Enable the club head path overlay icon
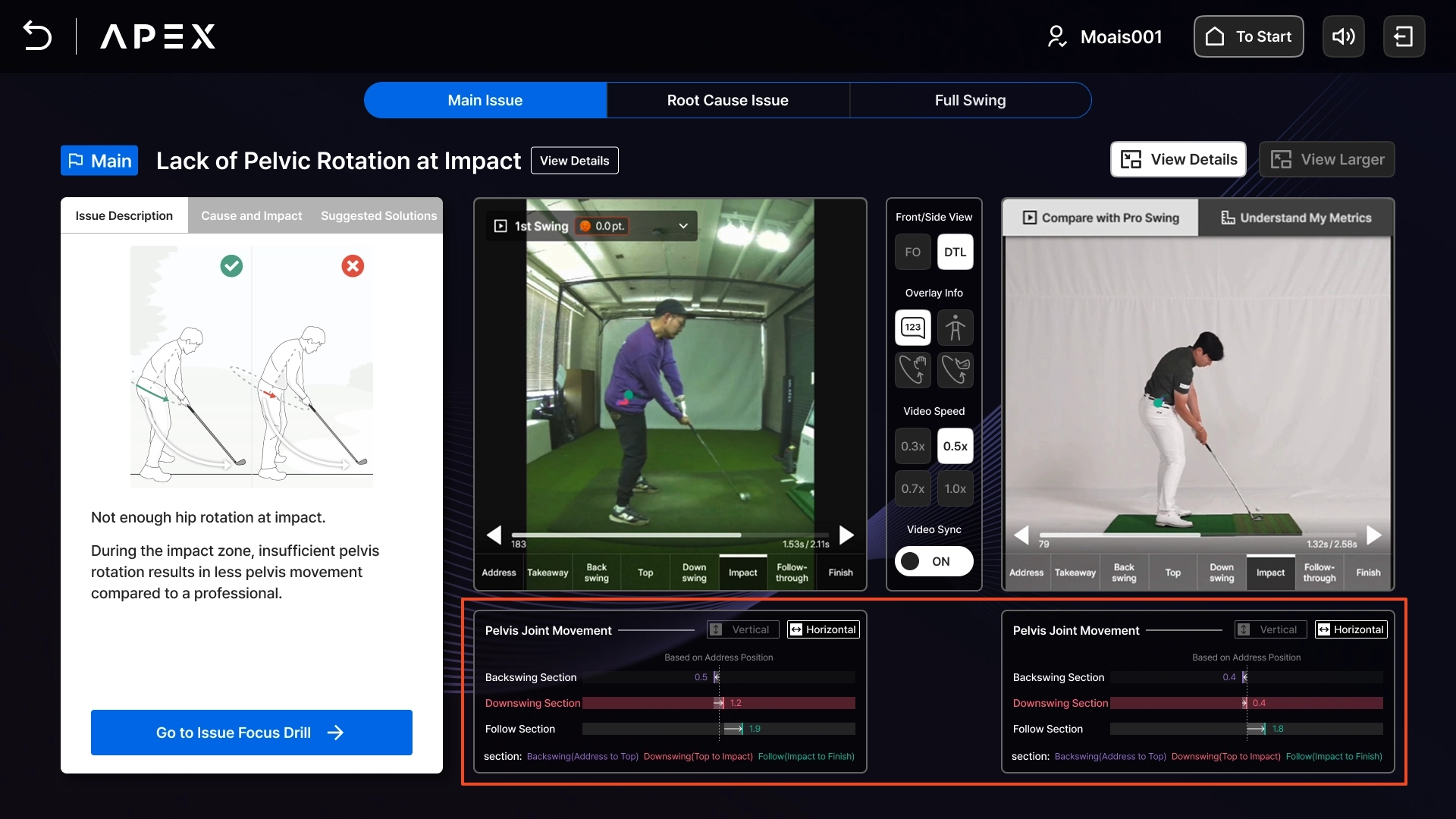This screenshot has height=819, width=1456. 955,370
